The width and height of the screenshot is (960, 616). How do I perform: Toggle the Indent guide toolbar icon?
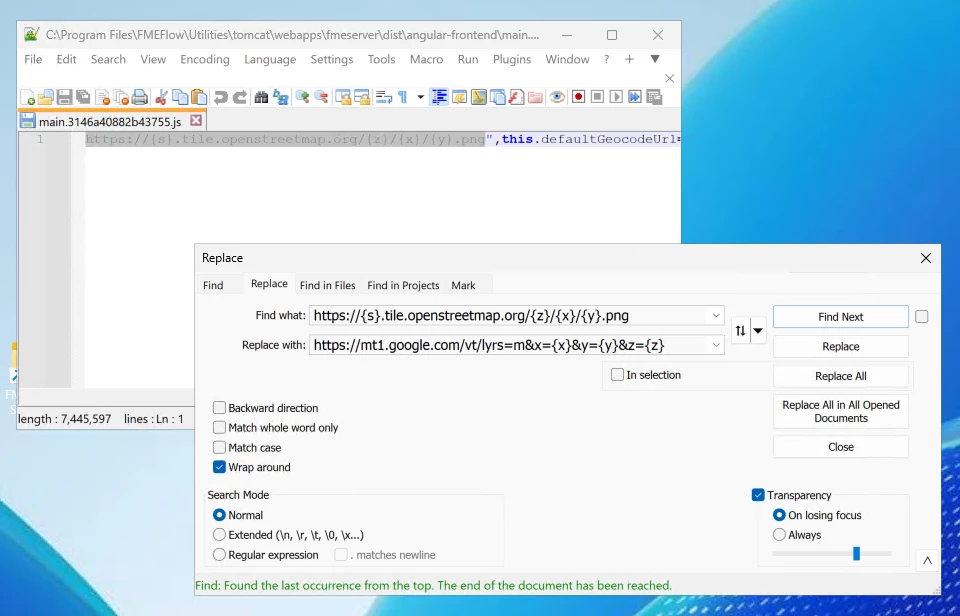pyautogui.click(x=439, y=97)
